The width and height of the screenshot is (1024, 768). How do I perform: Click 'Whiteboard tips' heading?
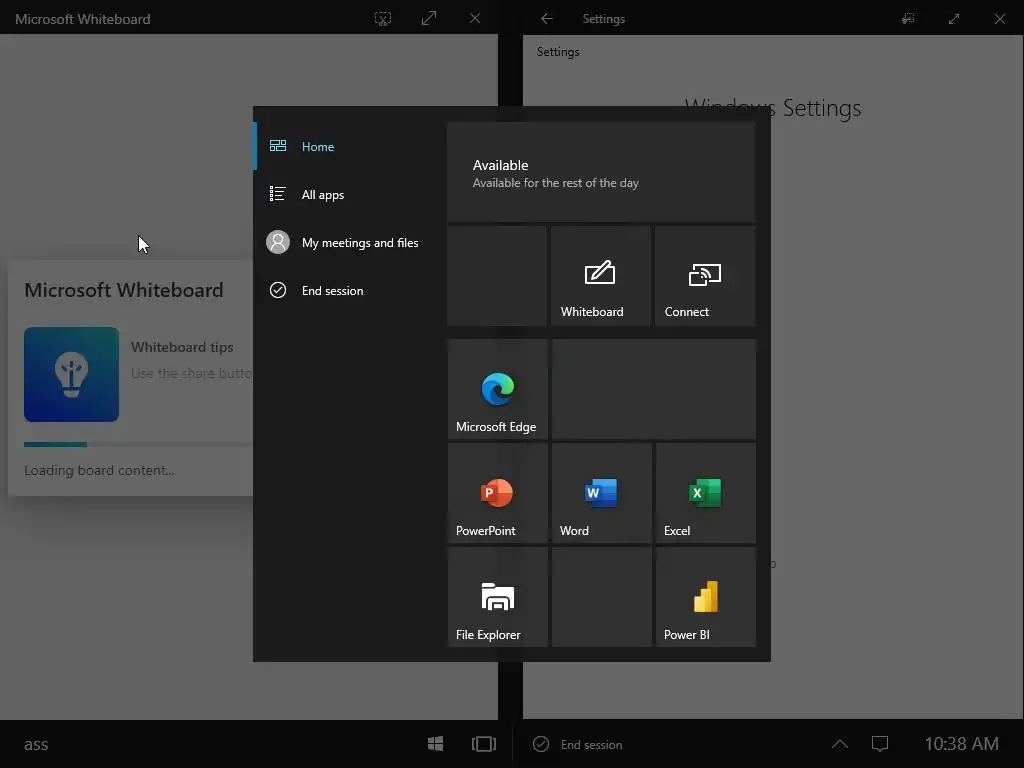[x=182, y=347]
